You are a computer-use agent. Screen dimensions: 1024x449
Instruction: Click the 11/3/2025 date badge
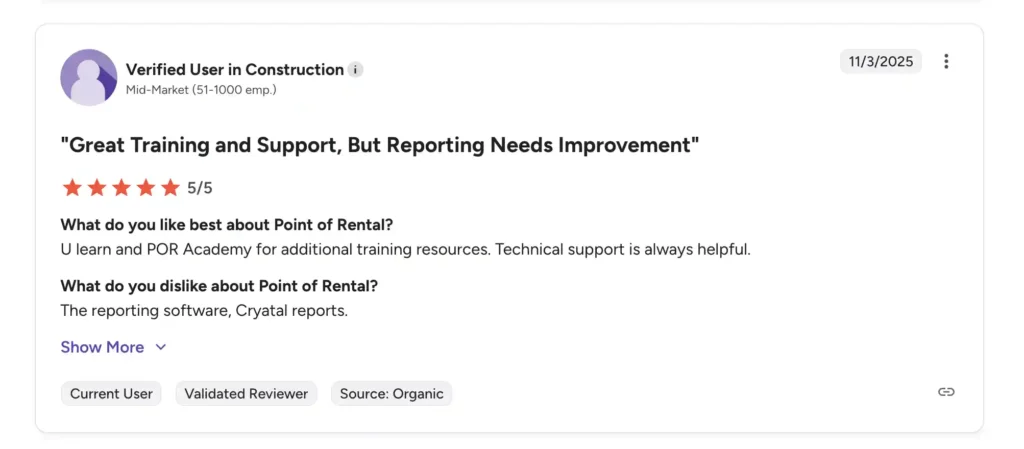coord(881,62)
